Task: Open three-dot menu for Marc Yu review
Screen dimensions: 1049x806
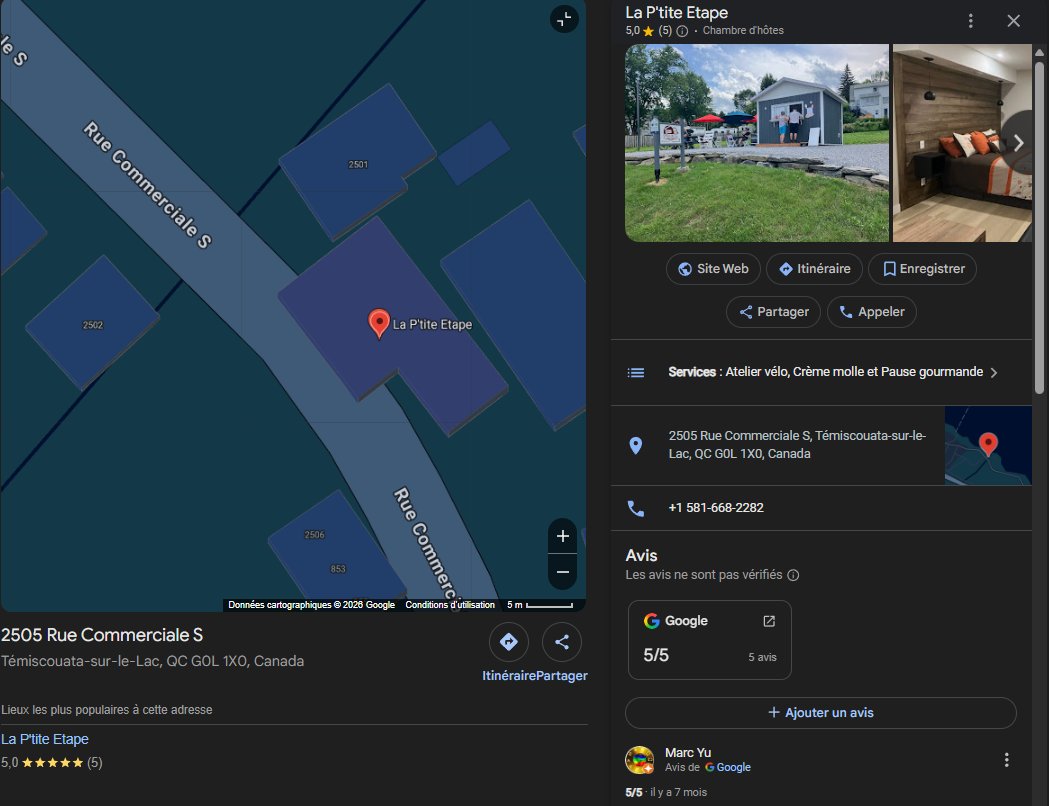Action: point(1006,760)
